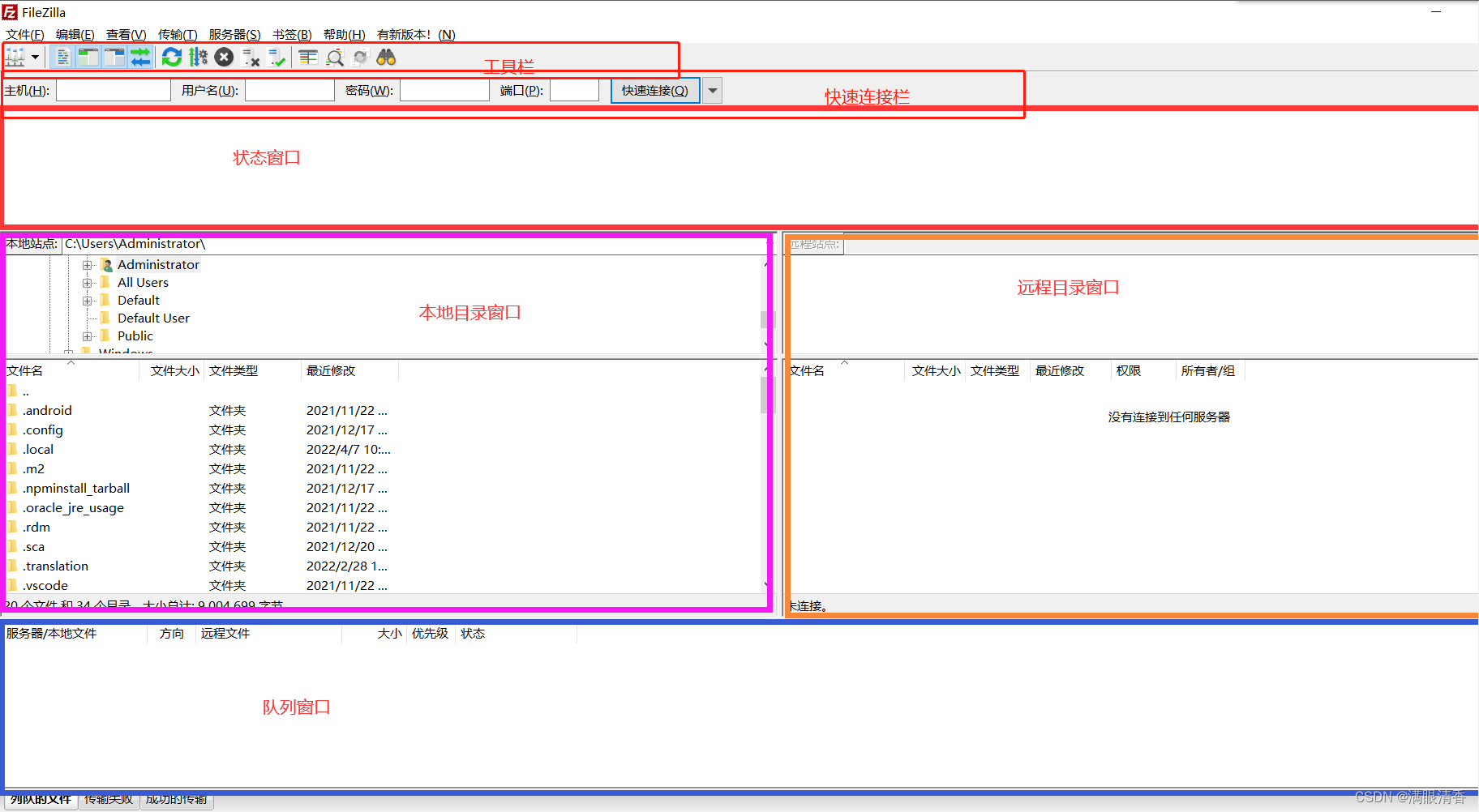Sort local files by 文件类型 column
Viewport: 1479px width, 812px height.
coord(252,371)
